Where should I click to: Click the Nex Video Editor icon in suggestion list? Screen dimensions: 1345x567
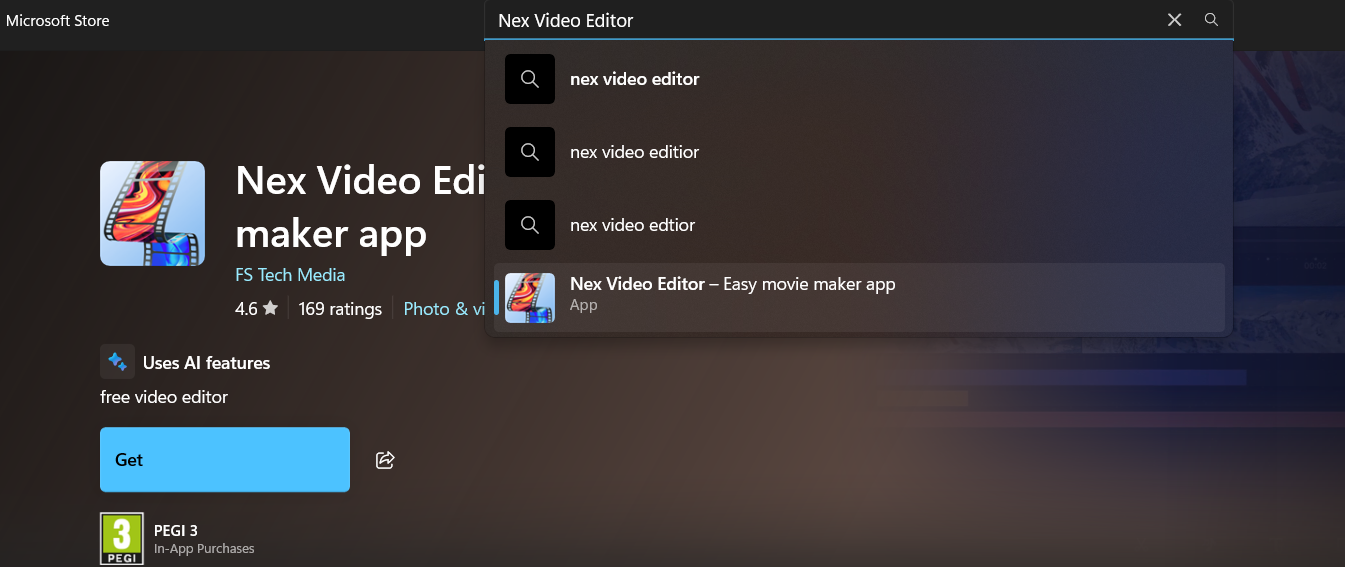point(530,298)
